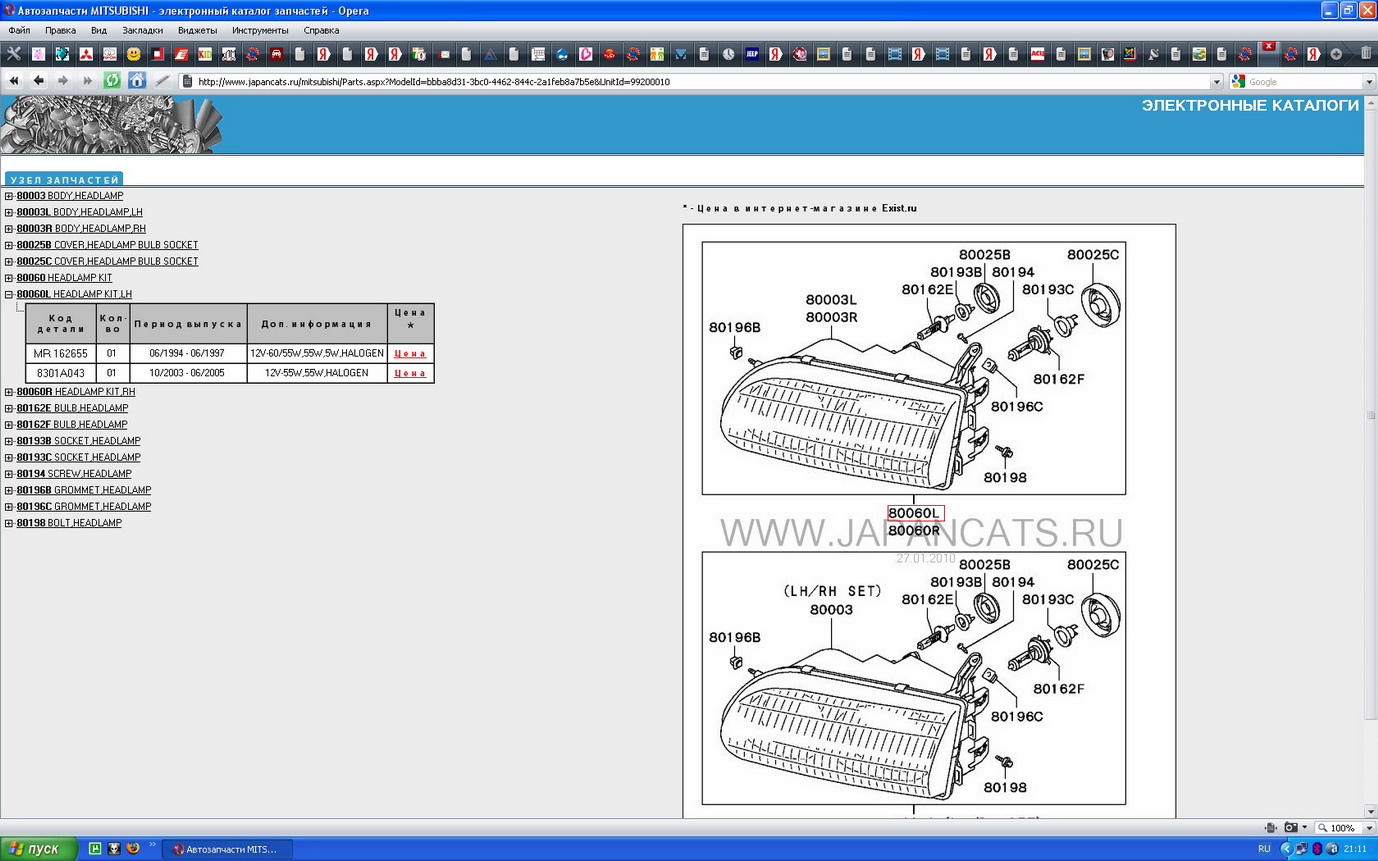
Task: Collapse the 80060L HEADLAMP KIT,LH node
Action: (9, 294)
